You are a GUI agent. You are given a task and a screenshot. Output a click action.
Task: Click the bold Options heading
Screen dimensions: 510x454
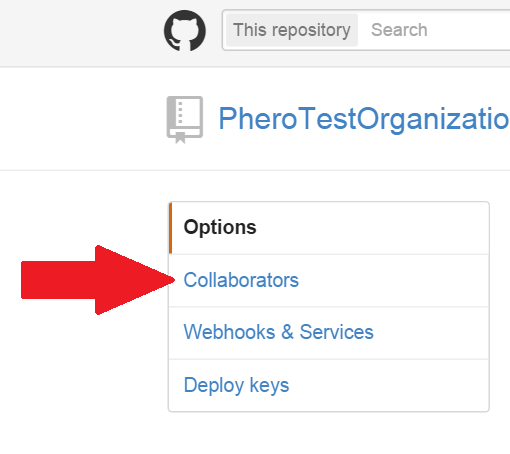tap(220, 227)
